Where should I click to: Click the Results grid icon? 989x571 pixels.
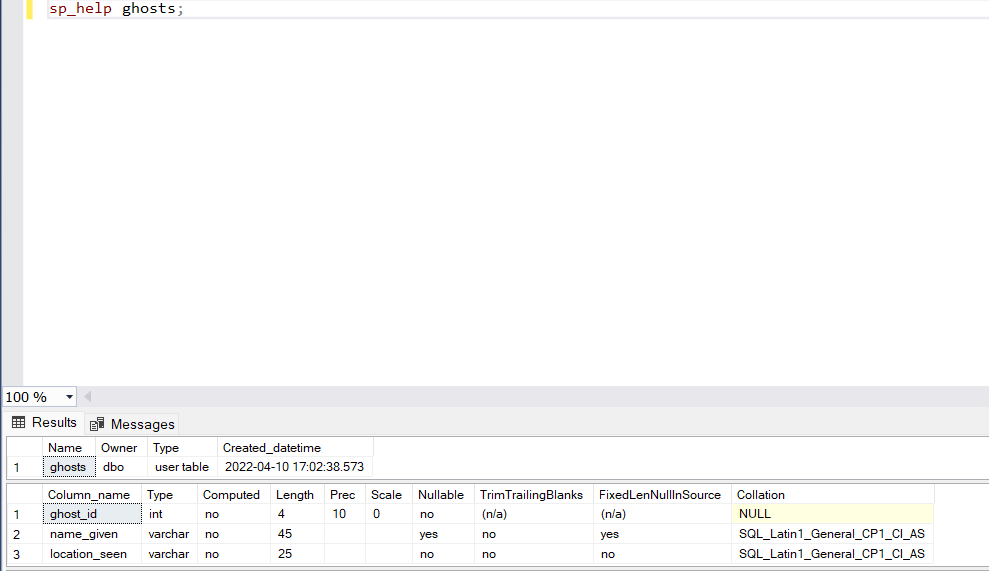coord(18,423)
